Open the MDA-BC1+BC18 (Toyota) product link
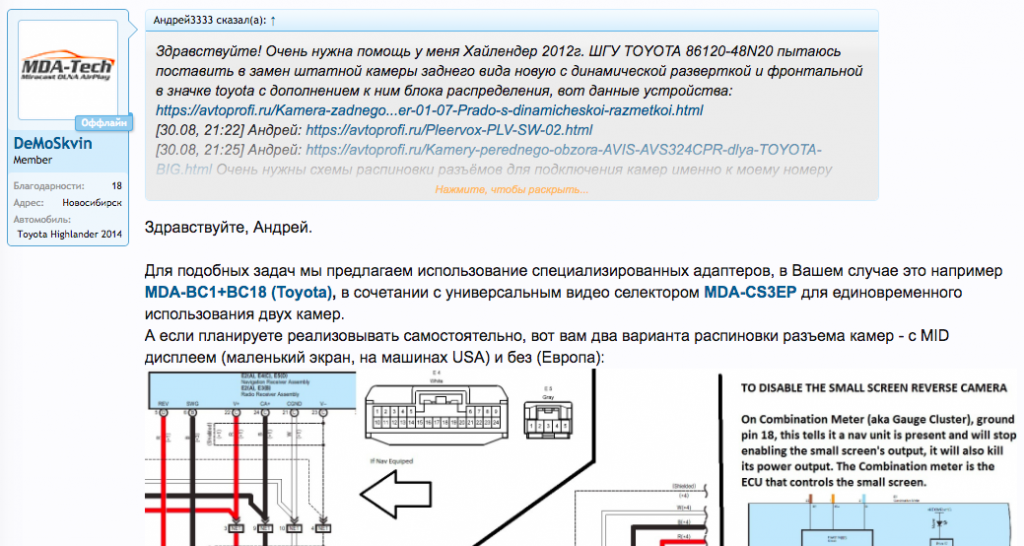 point(239,292)
